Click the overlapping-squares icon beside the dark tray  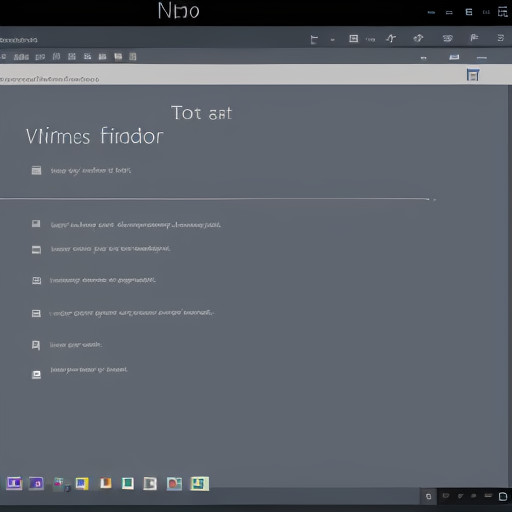(x=429, y=497)
